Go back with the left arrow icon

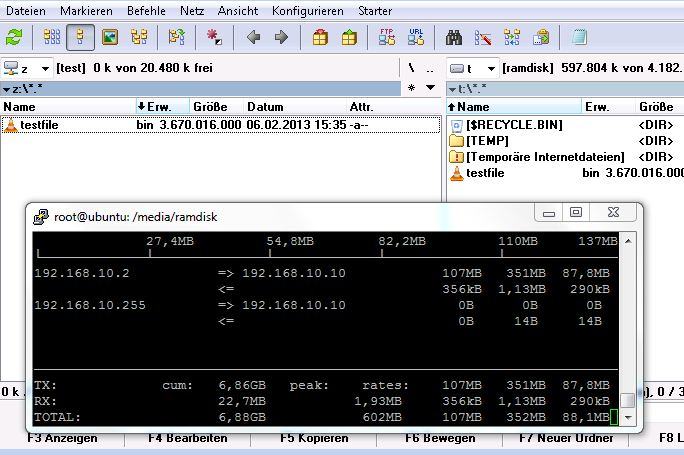253,37
